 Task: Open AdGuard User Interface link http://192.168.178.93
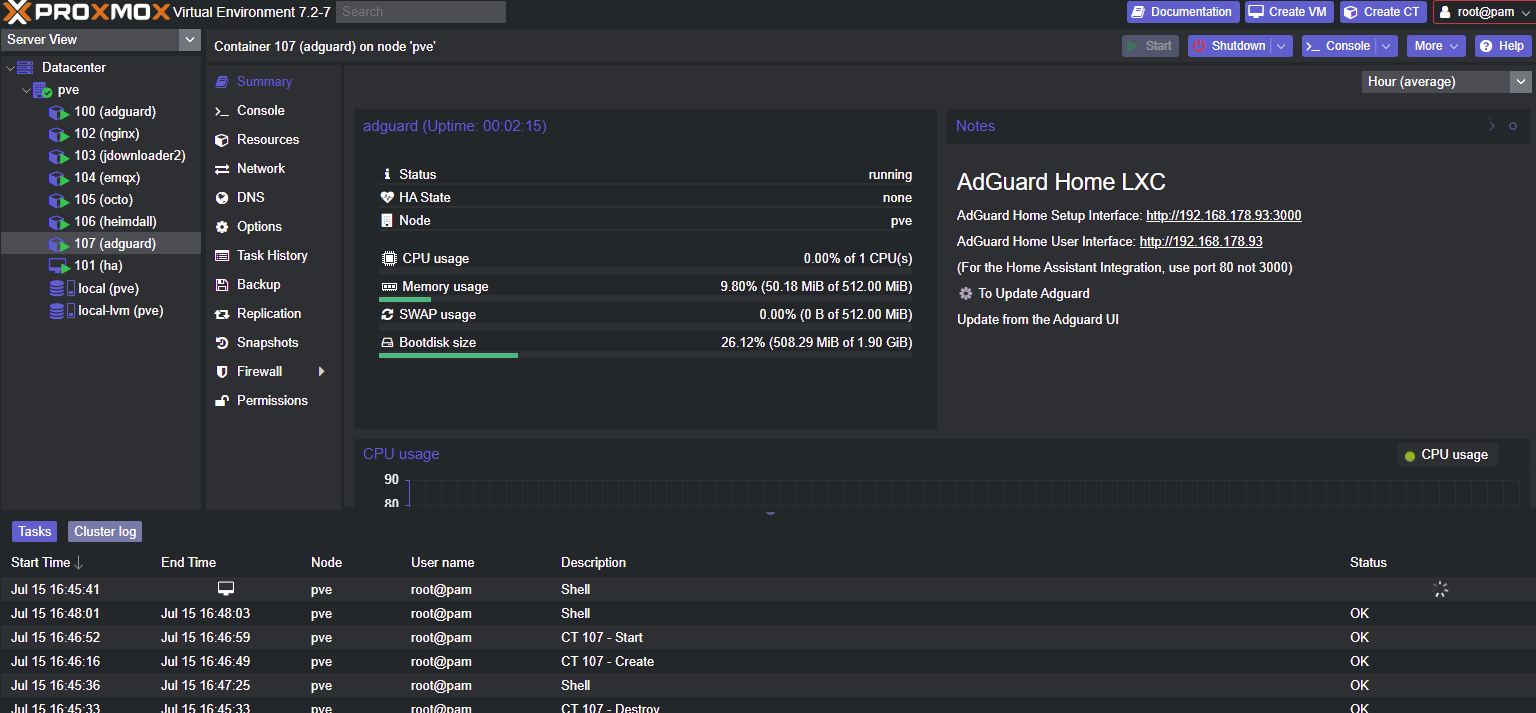coord(1201,241)
